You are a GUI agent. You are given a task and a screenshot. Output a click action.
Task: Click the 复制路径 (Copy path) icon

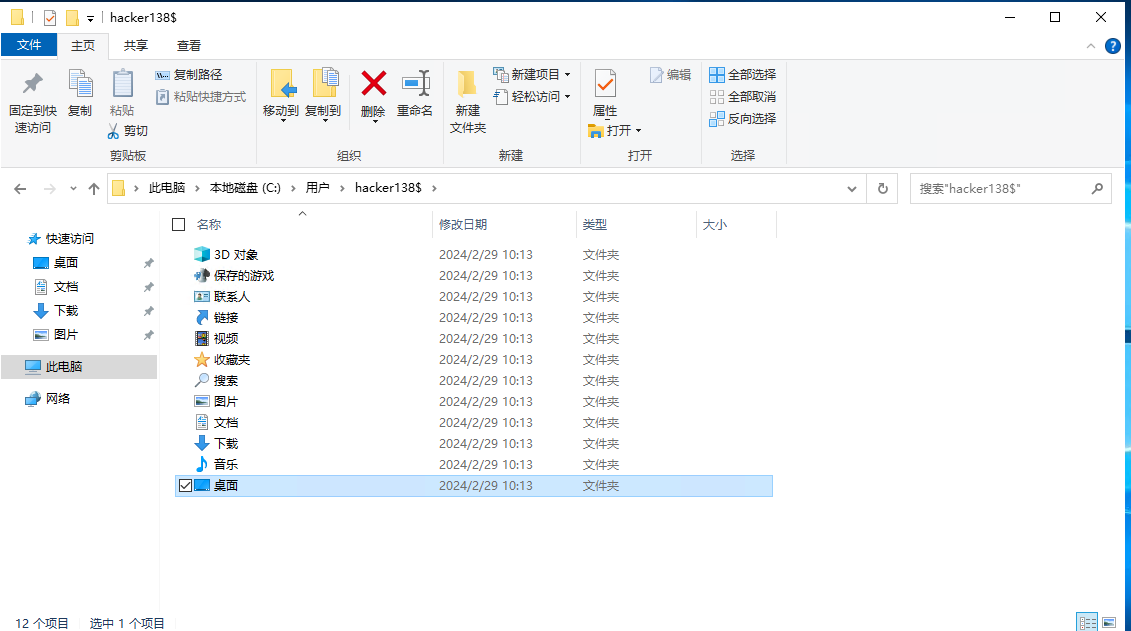163,75
